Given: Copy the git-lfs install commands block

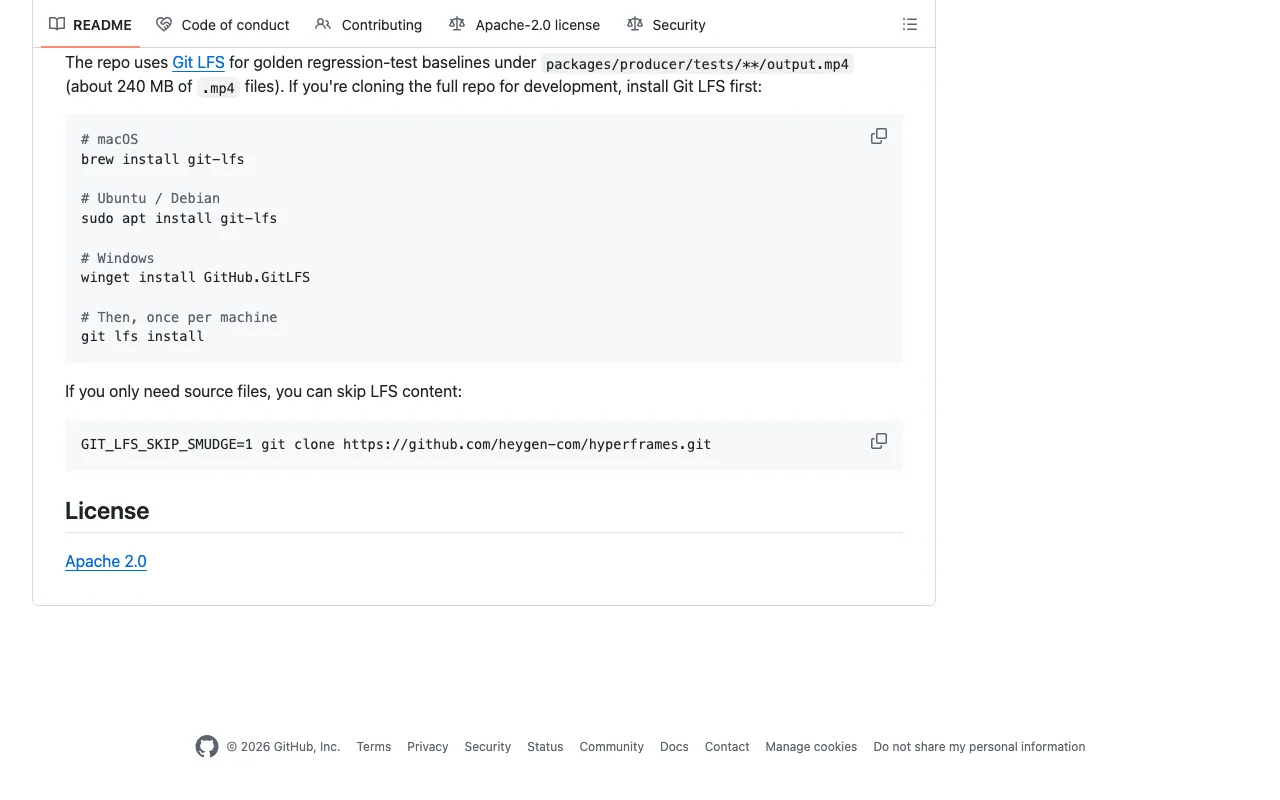Looking at the screenshot, I should coord(879,136).
